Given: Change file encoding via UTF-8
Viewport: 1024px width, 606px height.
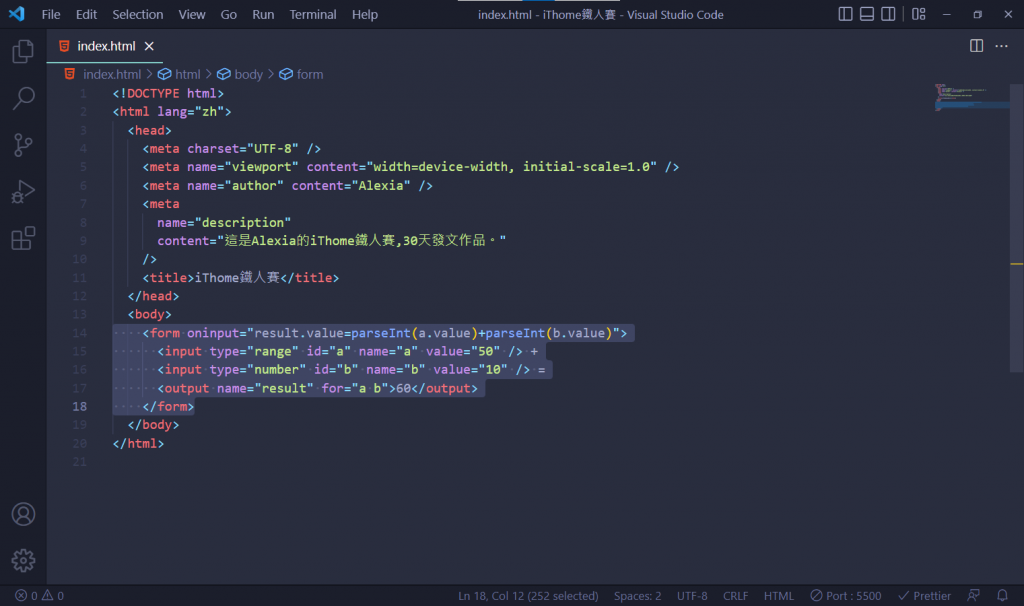Looking at the screenshot, I should pyautogui.click(x=692, y=596).
